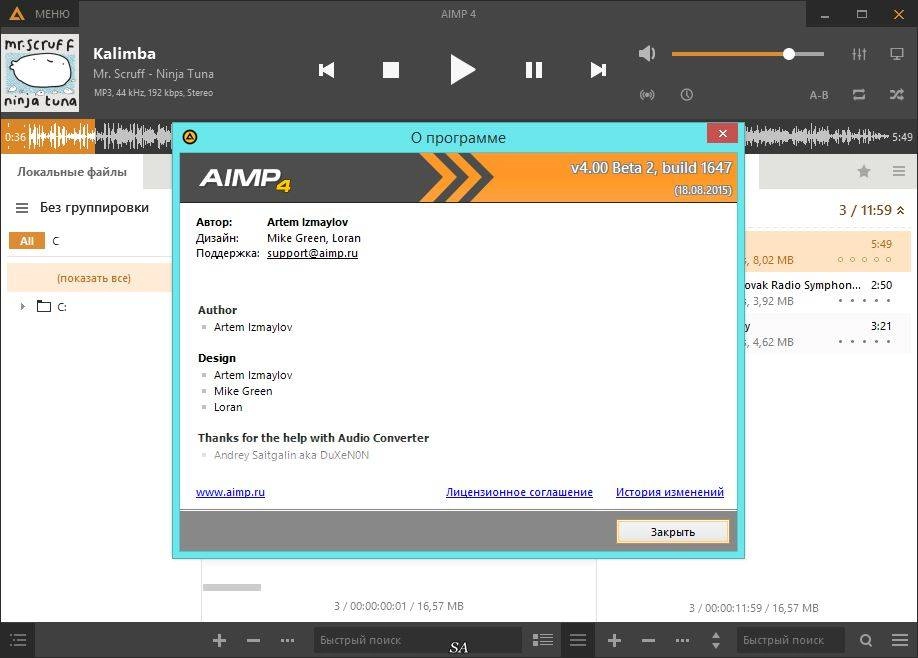
Task: Seek in the waveform progress bar
Action: tap(458, 137)
